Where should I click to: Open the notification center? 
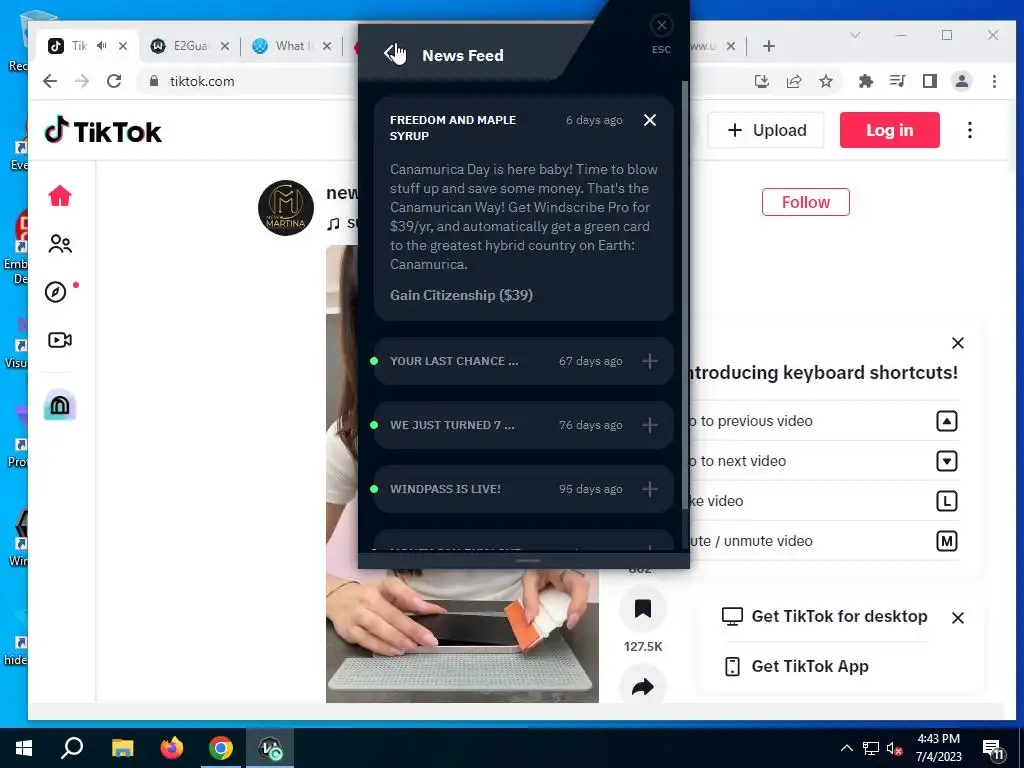tap(993, 749)
